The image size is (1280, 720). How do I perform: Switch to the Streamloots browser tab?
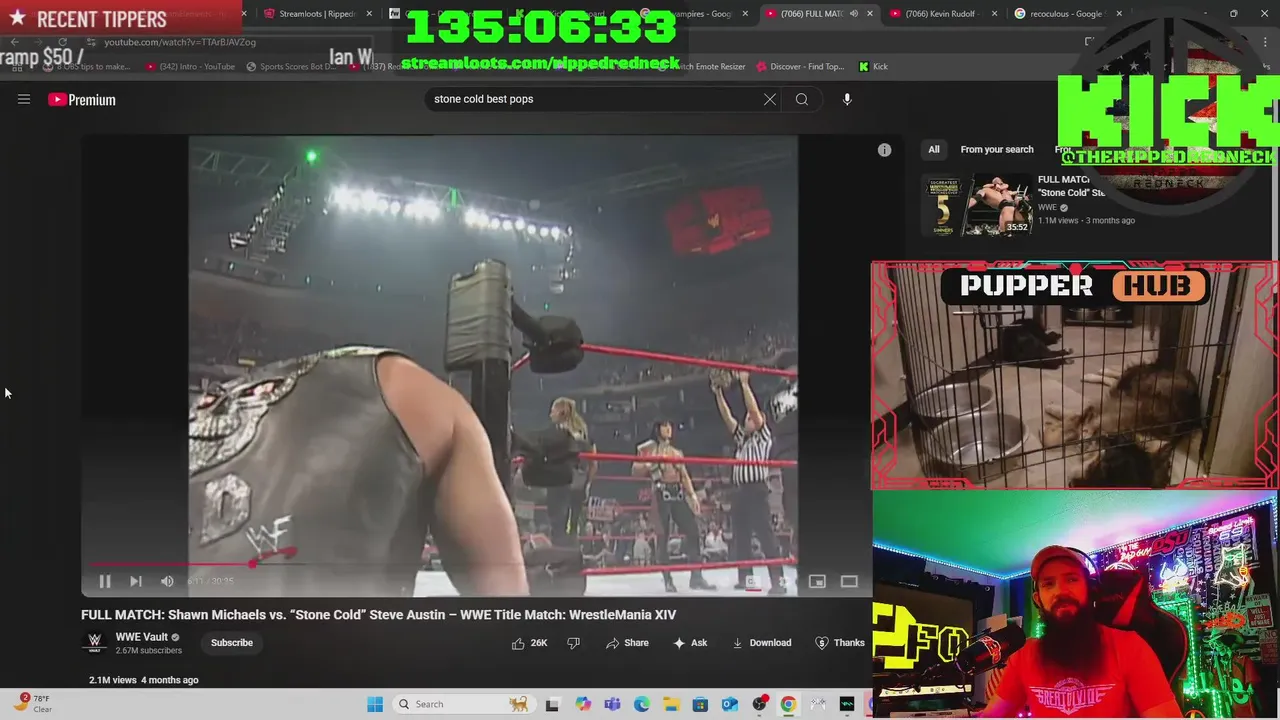[317, 14]
